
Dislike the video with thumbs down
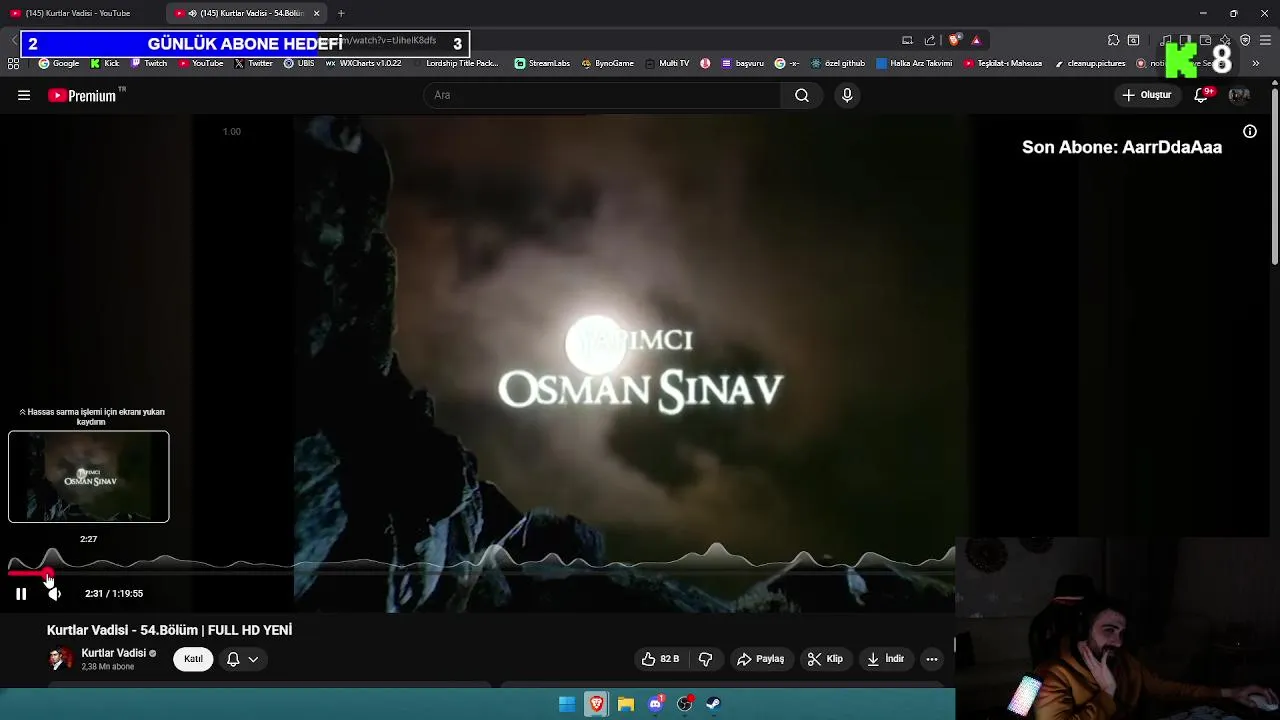click(x=705, y=659)
